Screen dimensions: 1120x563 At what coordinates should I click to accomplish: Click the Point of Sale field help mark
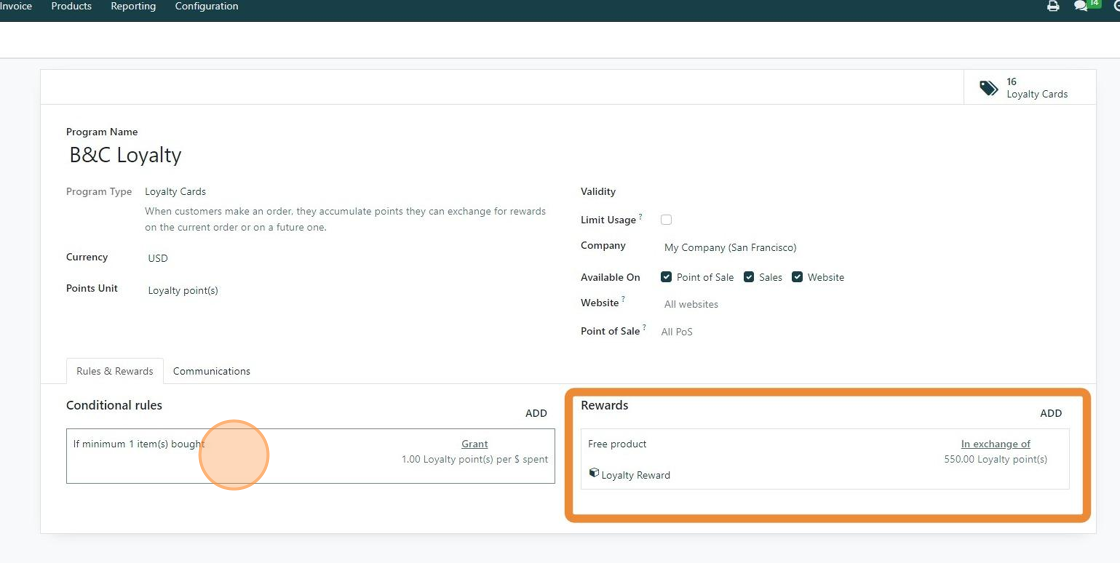click(644, 328)
